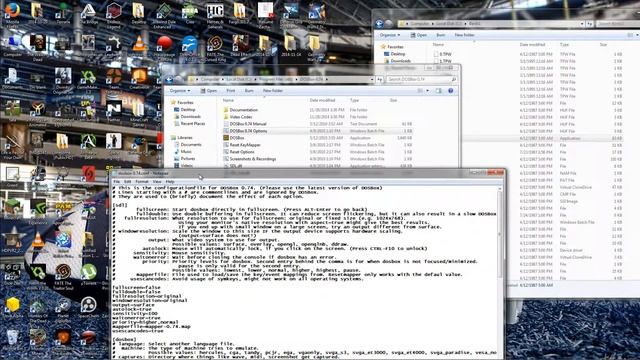Image resolution: width=640 pixels, height=360 pixels.
Task: Sort by Type column in rear Explorer window
Action: 564,44
